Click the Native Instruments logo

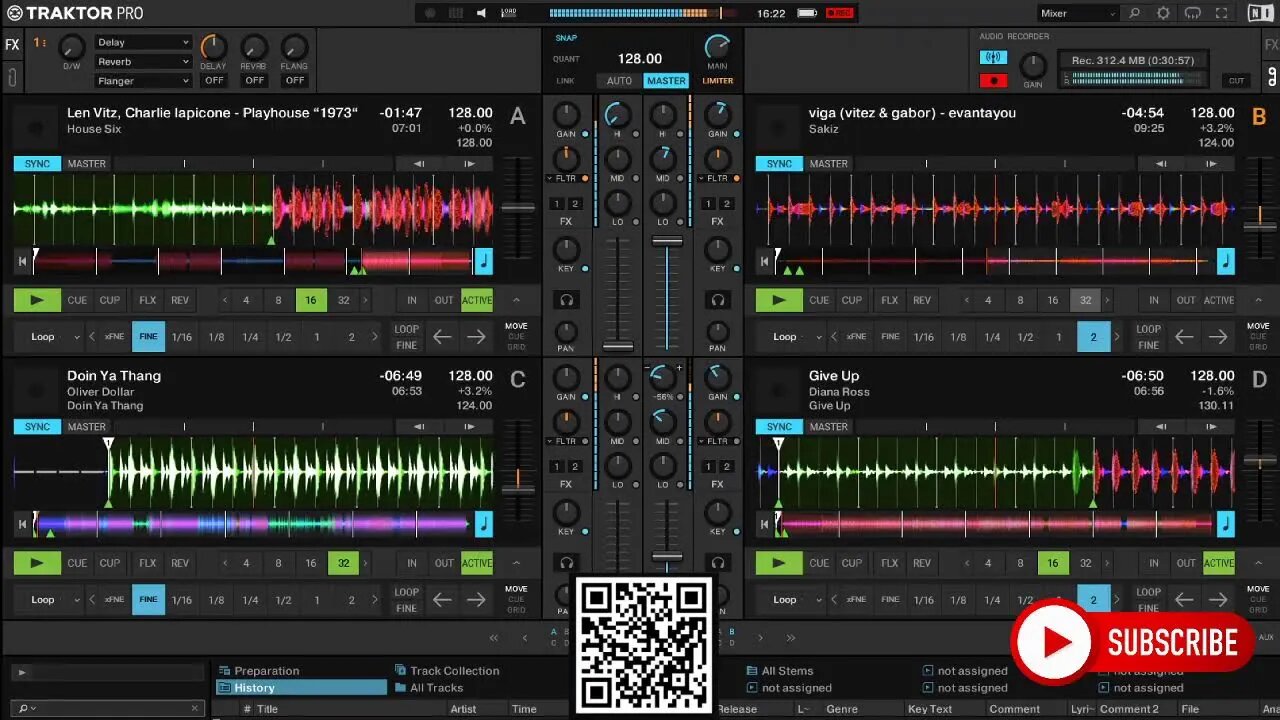click(1261, 13)
